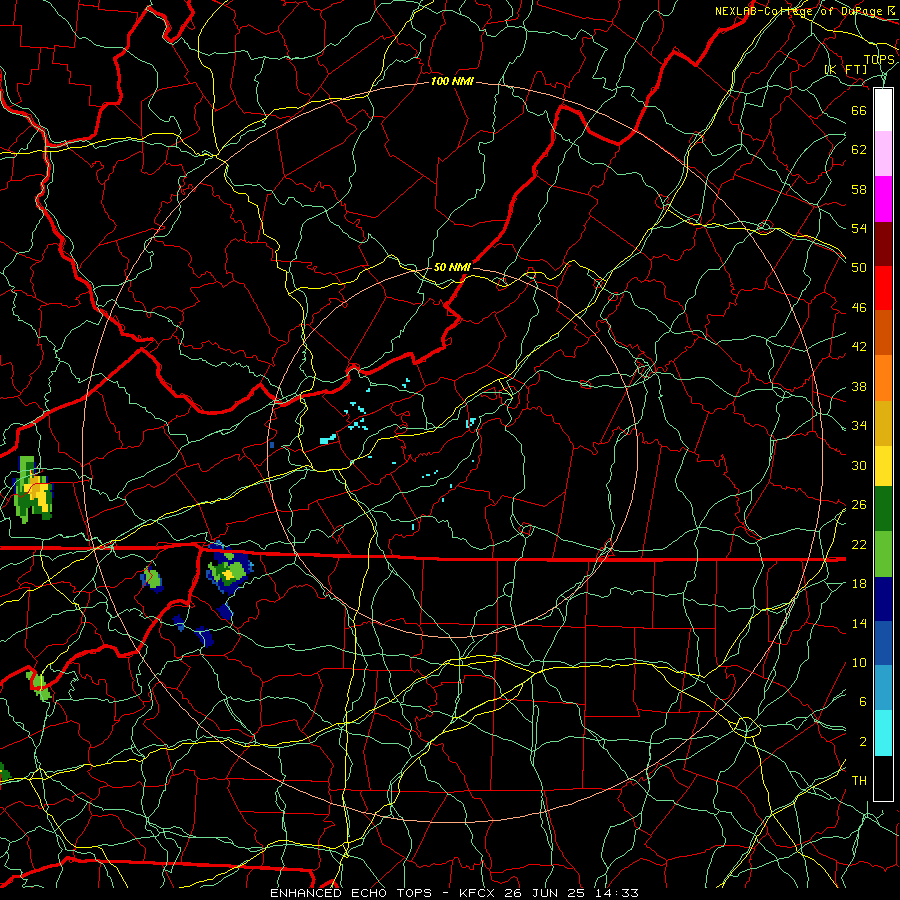The width and height of the screenshot is (900, 900).
Task: Click the legend value 22
Action: click(x=859, y=544)
